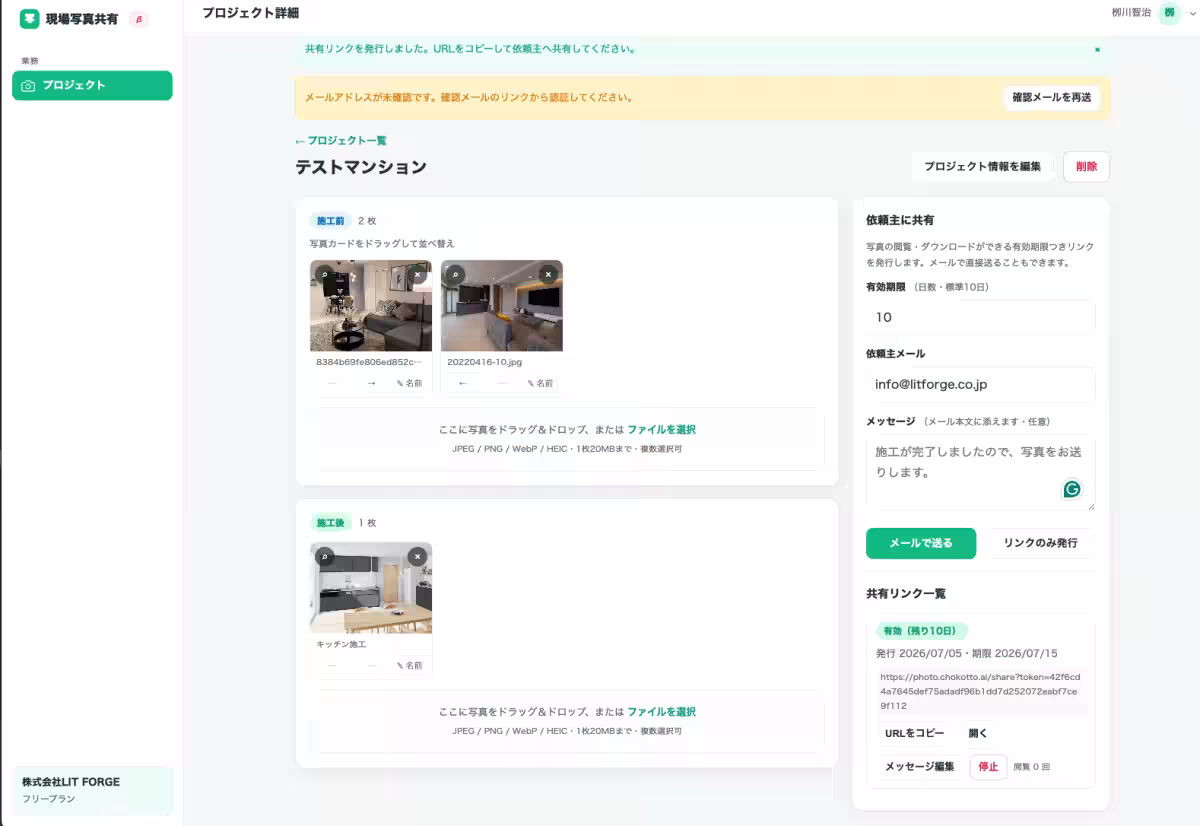Click the Grammarly icon in message box

pos(1072,489)
